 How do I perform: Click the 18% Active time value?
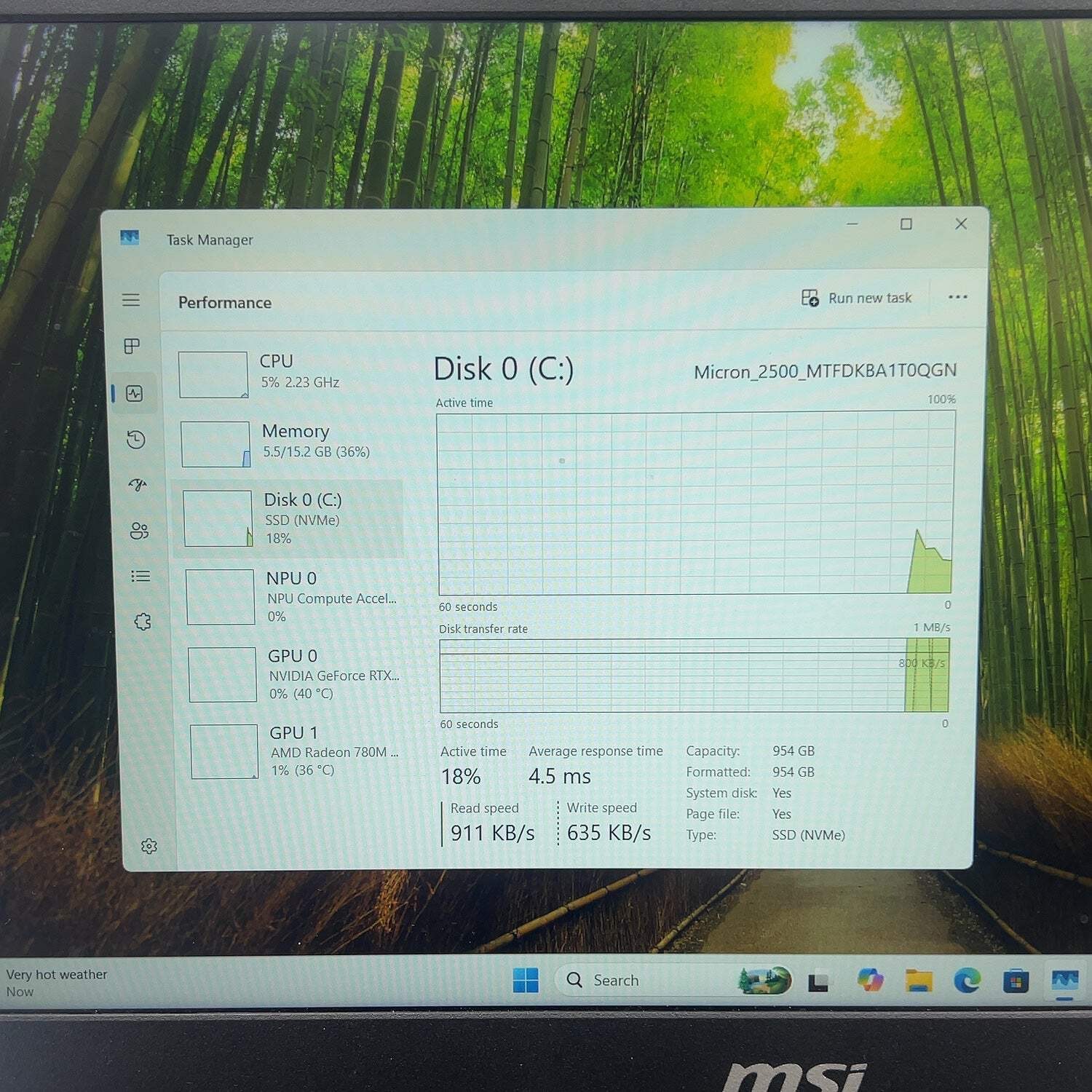[x=461, y=777]
